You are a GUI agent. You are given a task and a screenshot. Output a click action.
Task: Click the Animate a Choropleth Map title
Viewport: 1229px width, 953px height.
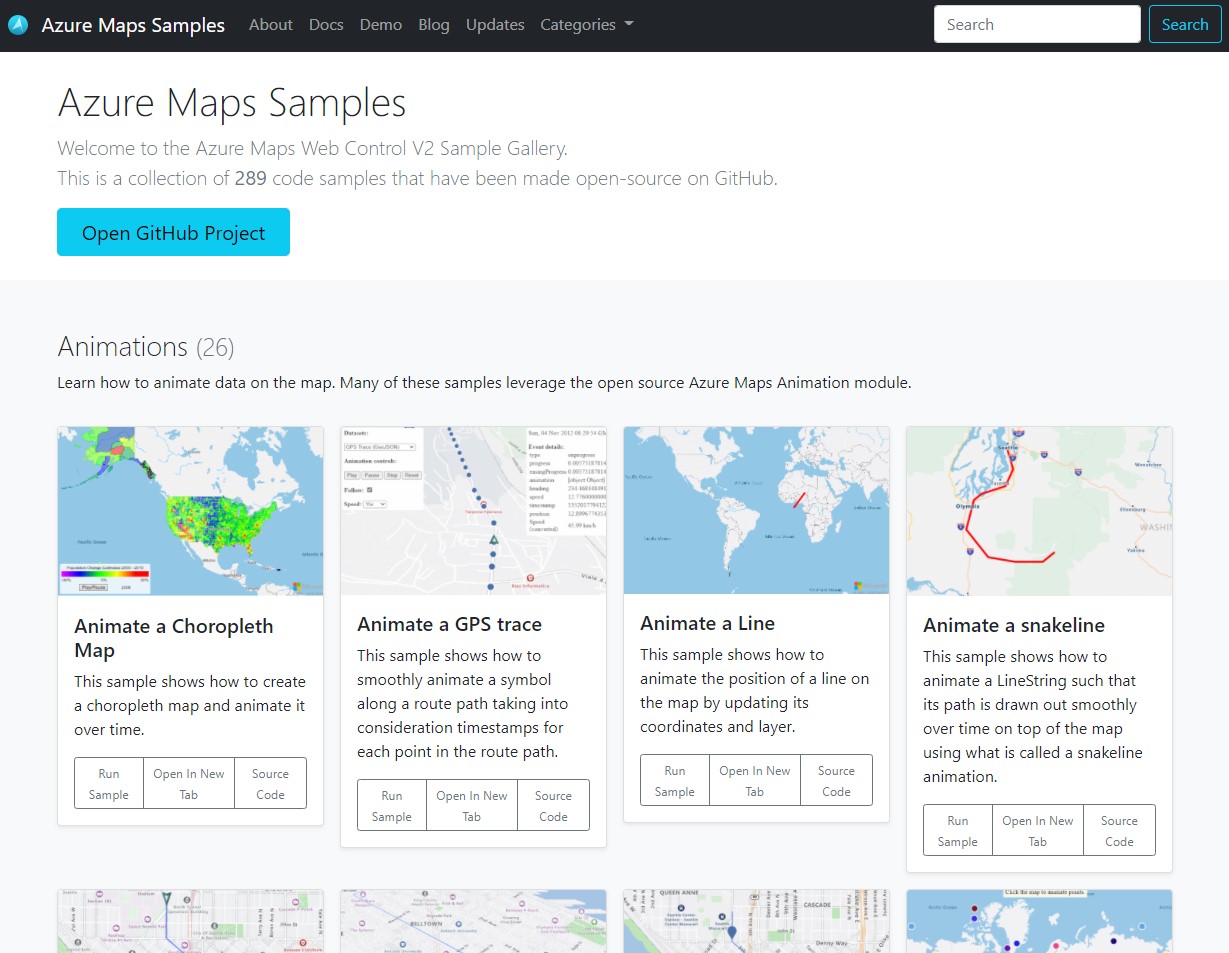coord(174,638)
